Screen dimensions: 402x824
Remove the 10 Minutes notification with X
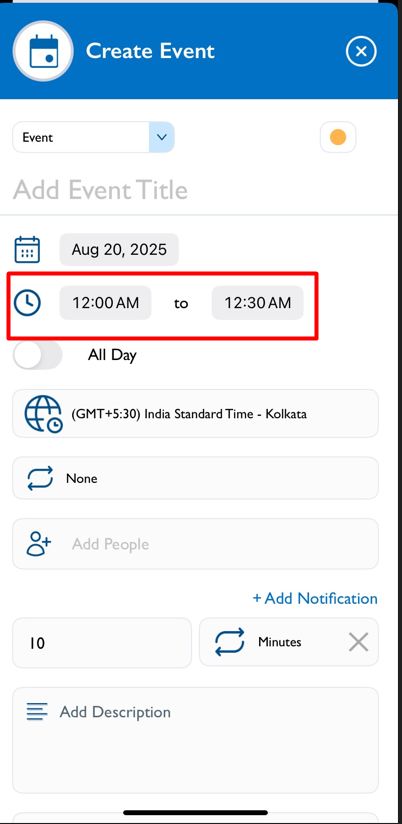point(358,642)
